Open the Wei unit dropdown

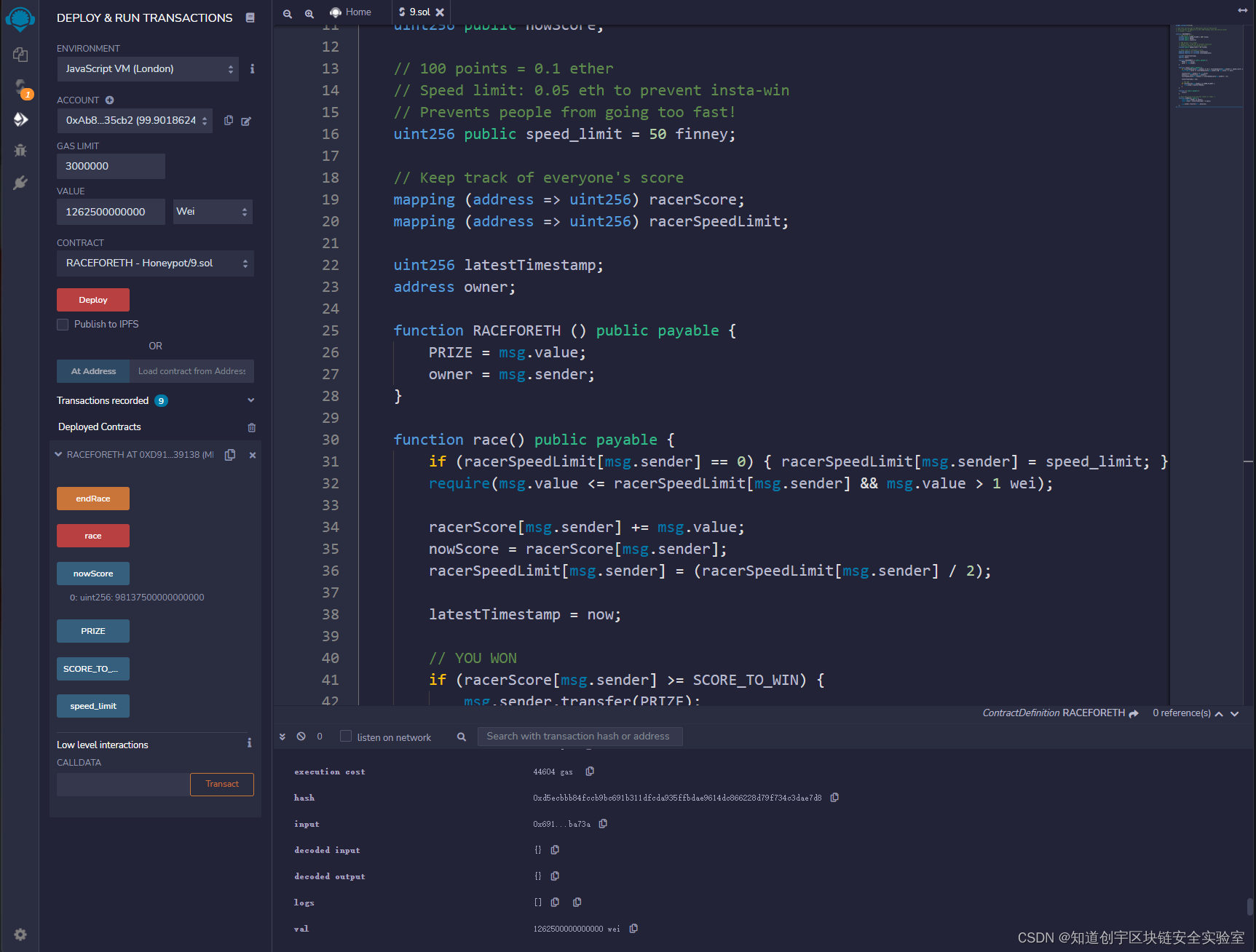point(212,212)
